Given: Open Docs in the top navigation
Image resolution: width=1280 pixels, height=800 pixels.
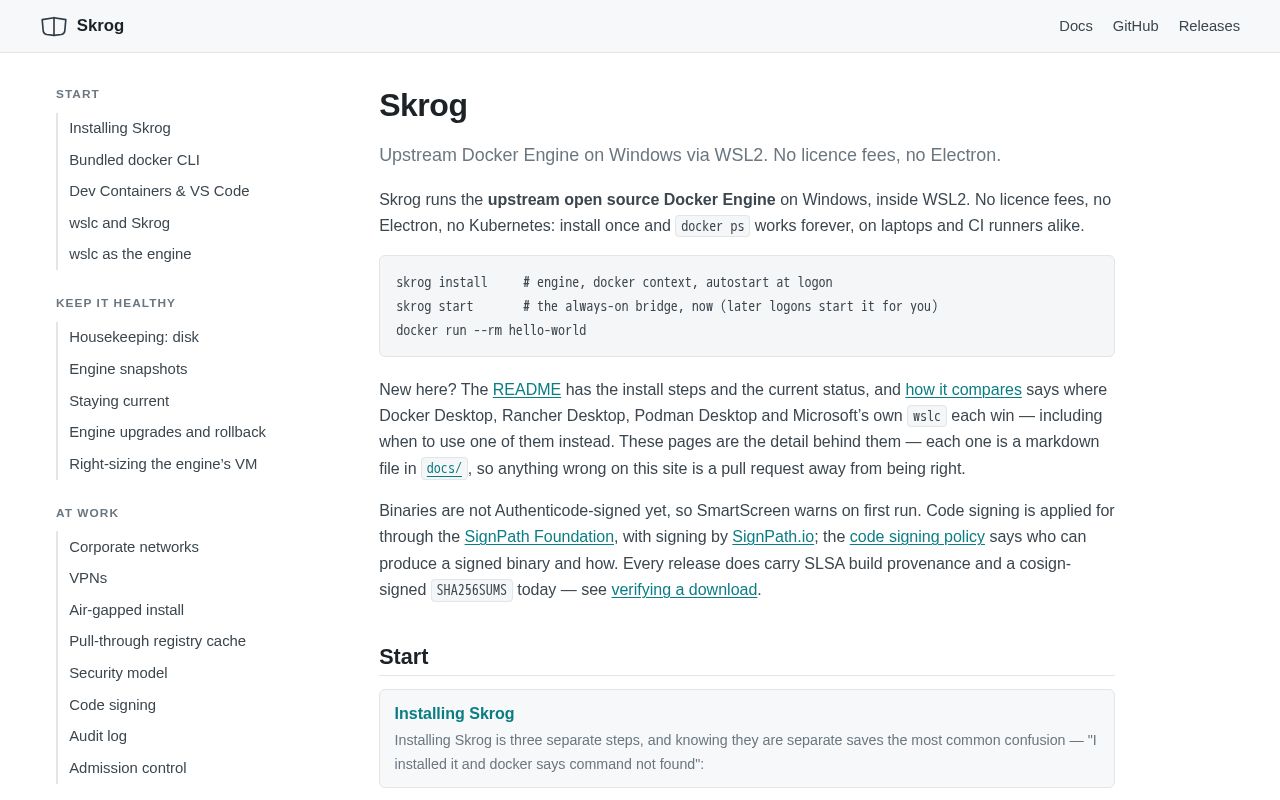Looking at the screenshot, I should coord(1076,26).
